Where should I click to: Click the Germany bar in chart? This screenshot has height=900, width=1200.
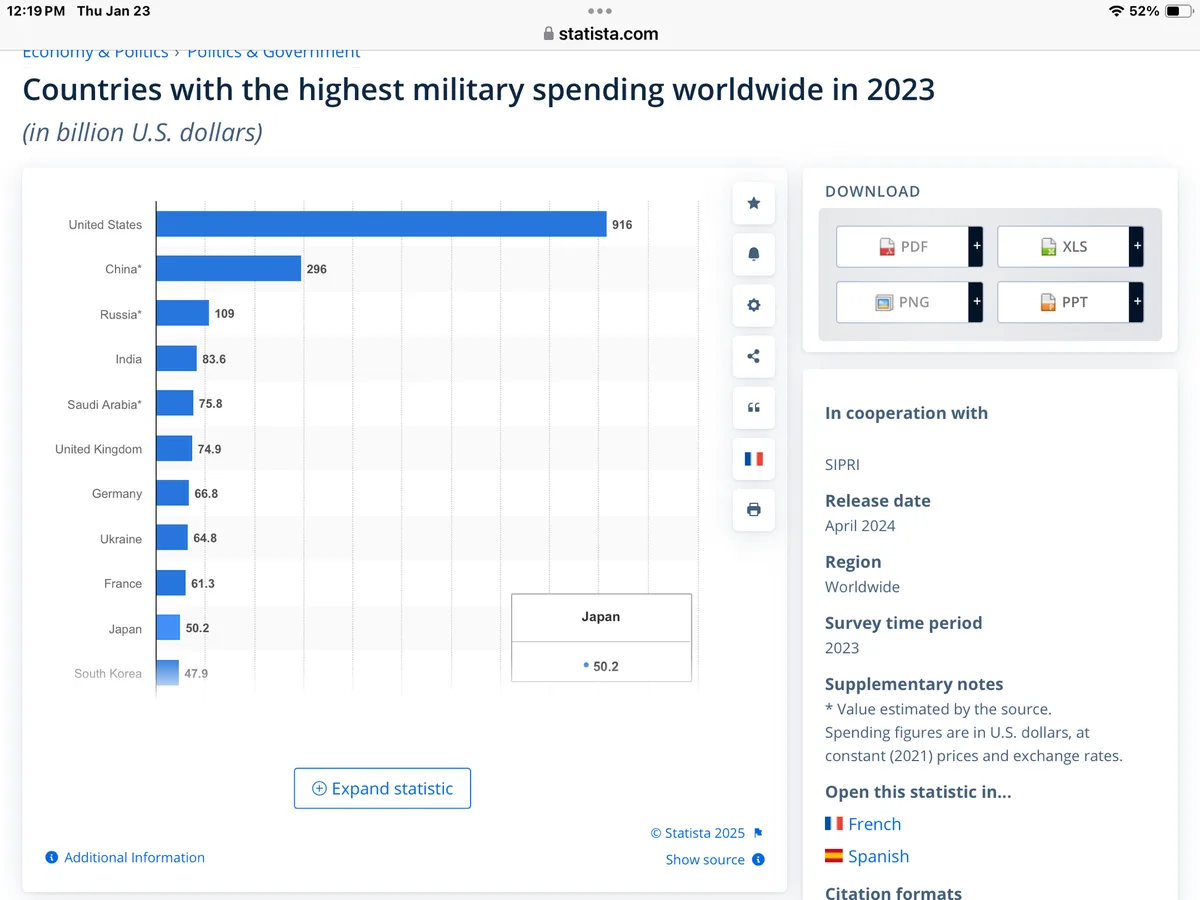pos(173,493)
